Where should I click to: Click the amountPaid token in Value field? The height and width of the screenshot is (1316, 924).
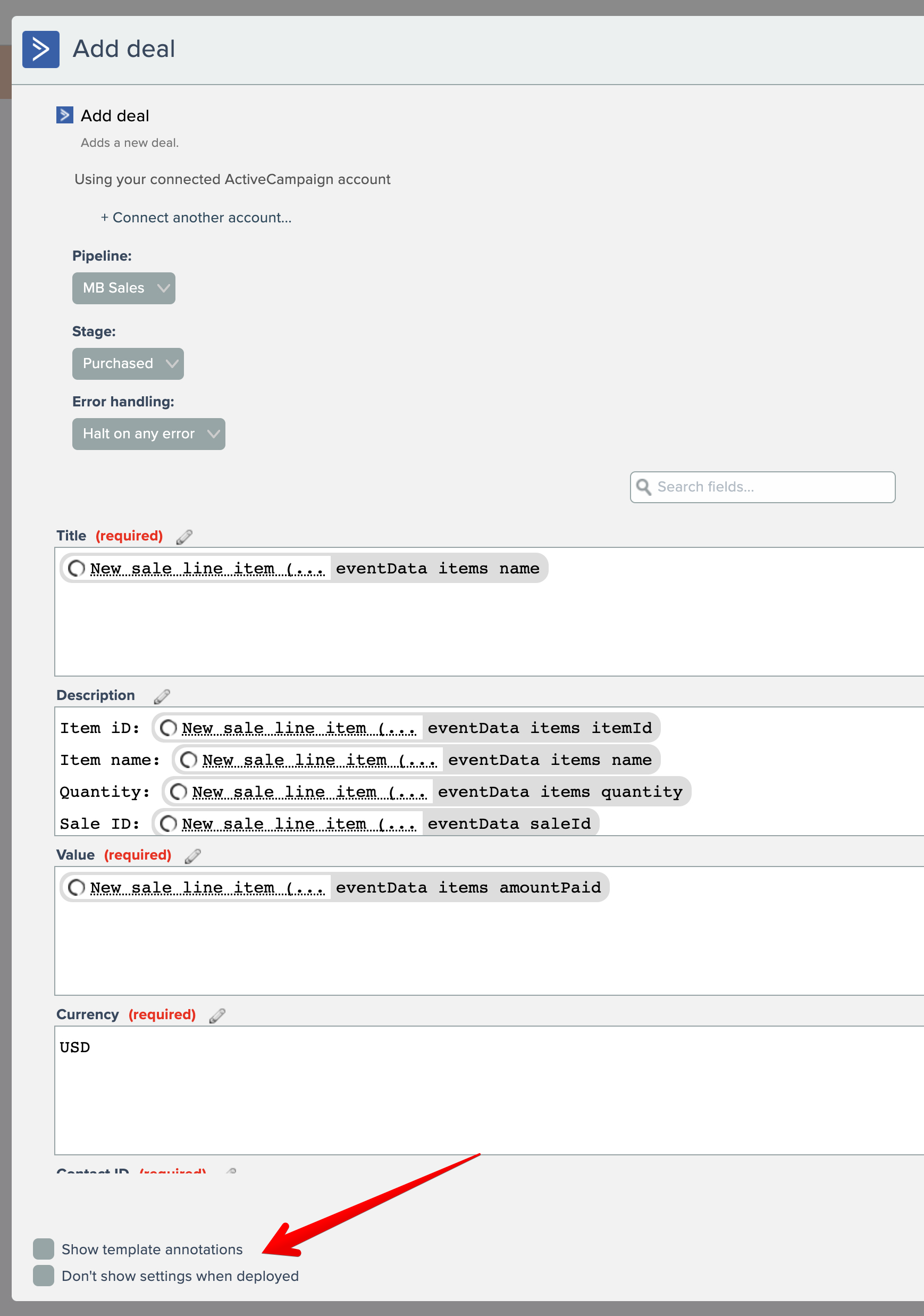click(467, 887)
